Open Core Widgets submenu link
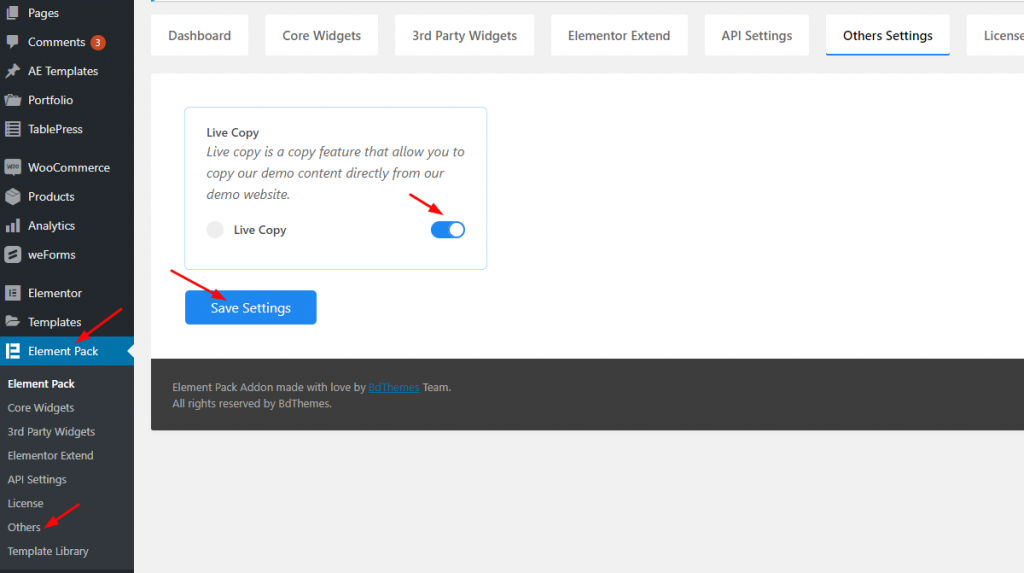The height and width of the screenshot is (573, 1024). pyautogui.click(x=40, y=407)
